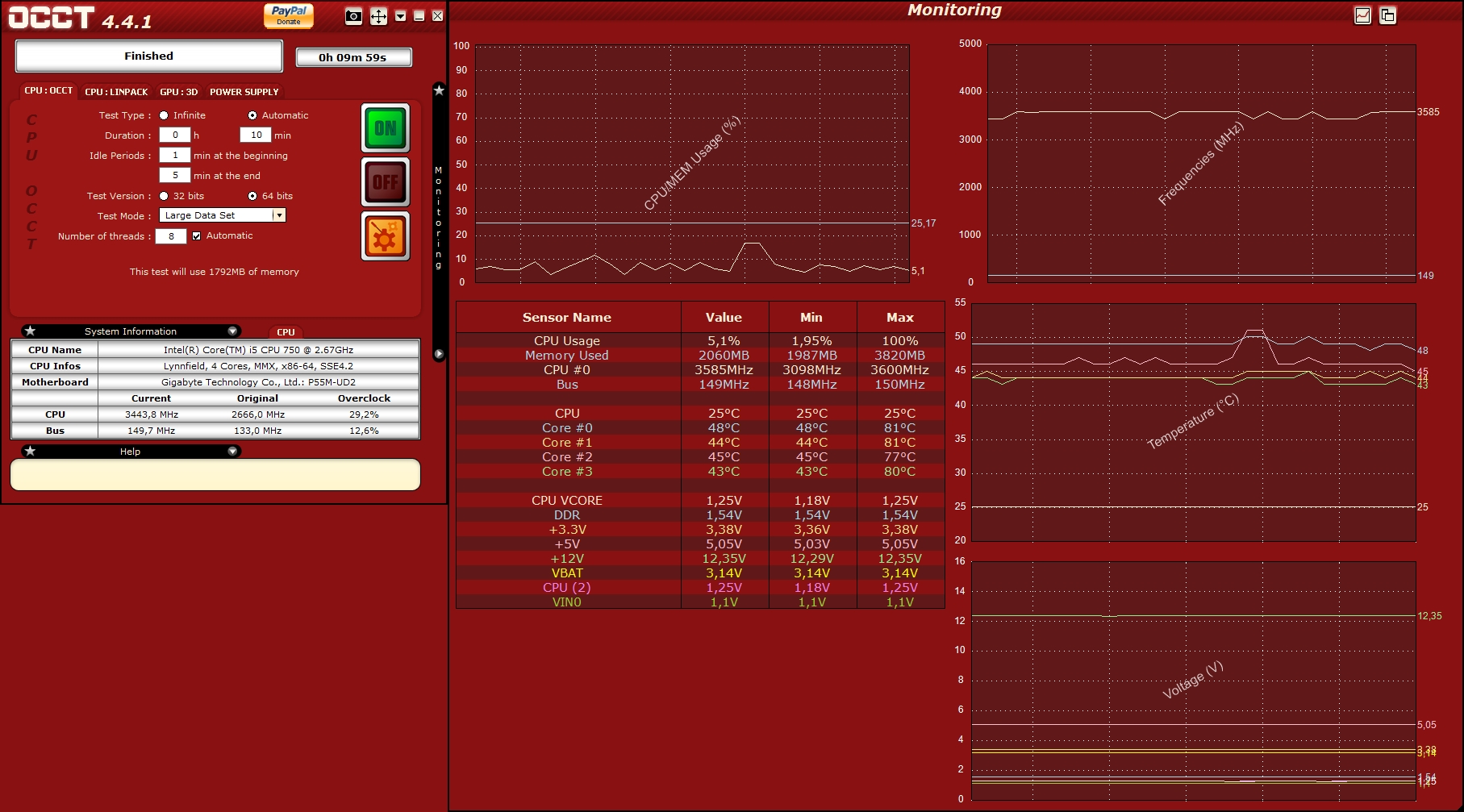1464x812 pixels.
Task: Click the +12V sensor row
Action: click(x=700, y=559)
